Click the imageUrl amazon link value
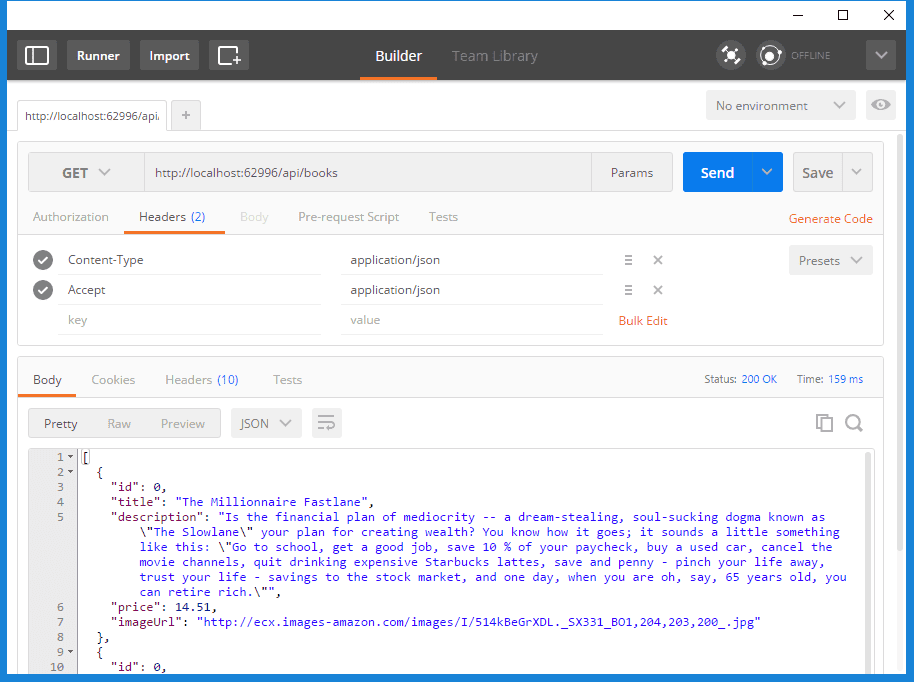This screenshot has width=914, height=682. coord(479,622)
